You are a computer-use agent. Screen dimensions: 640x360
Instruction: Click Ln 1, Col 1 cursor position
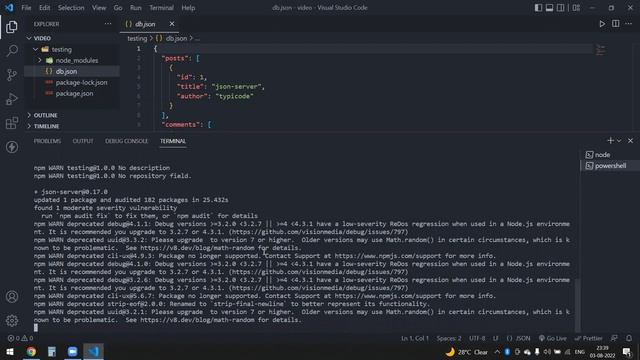(x=415, y=338)
